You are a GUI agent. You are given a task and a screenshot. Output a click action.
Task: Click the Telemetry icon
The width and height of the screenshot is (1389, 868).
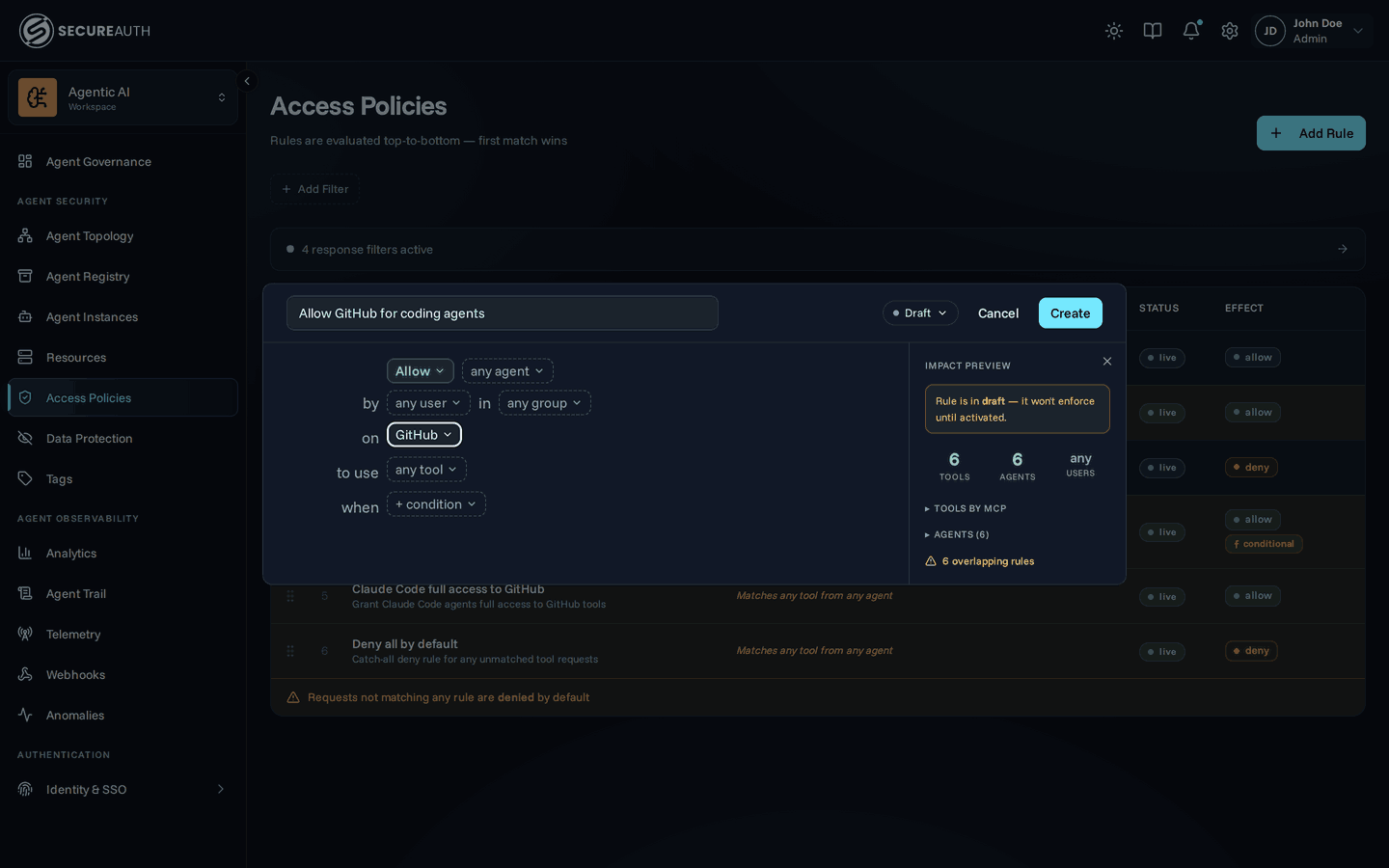pos(25,634)
